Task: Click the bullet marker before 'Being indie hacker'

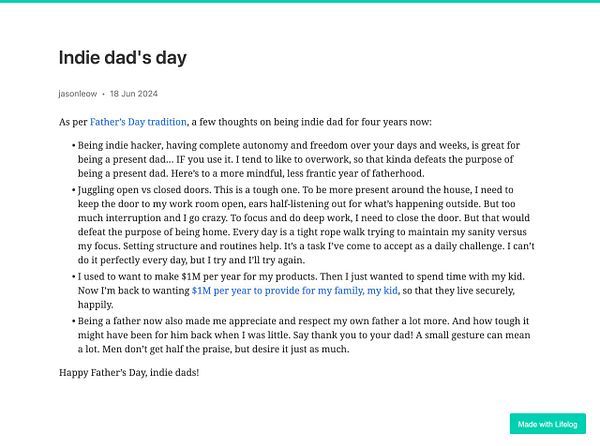Action: click(74, 146)
